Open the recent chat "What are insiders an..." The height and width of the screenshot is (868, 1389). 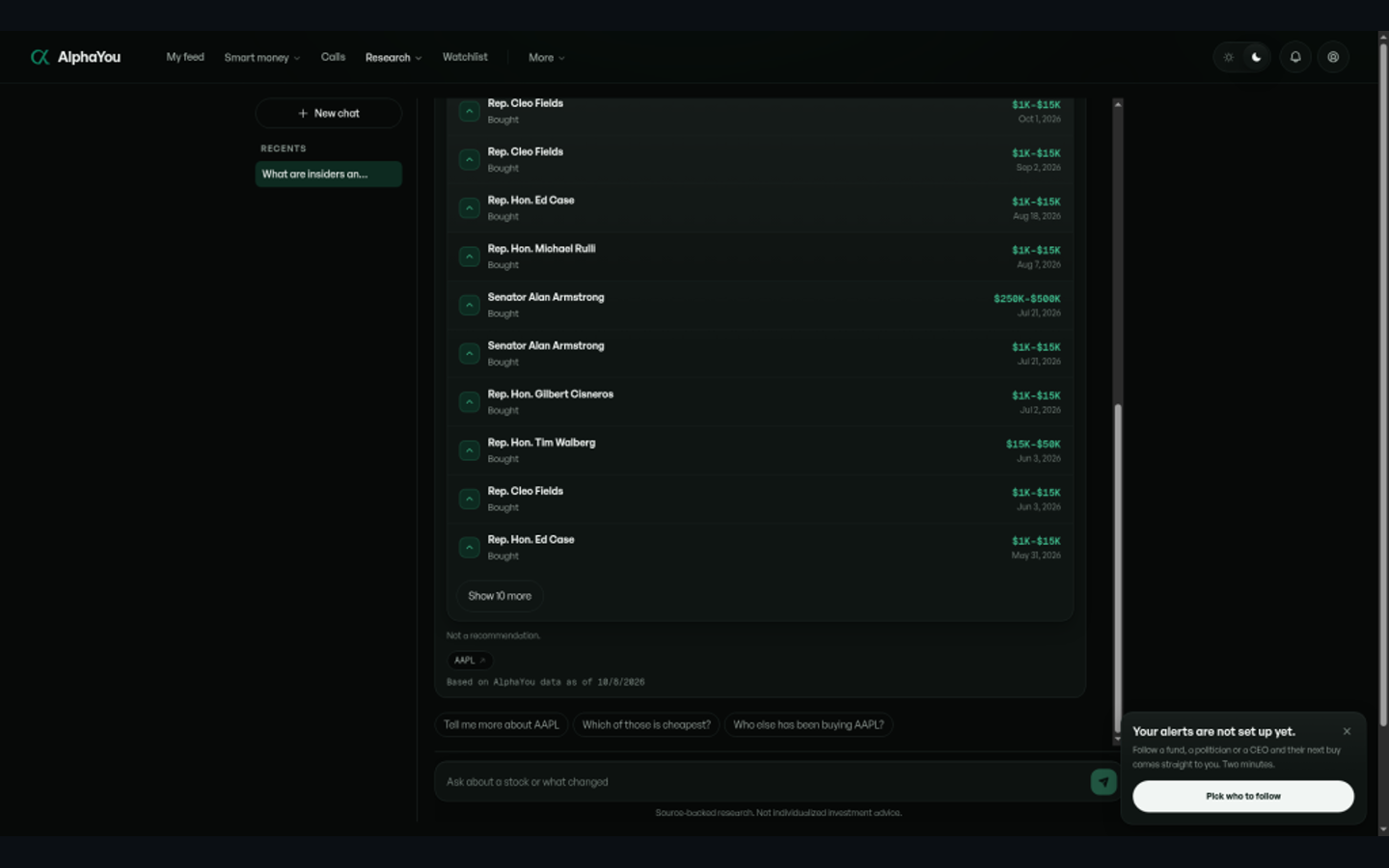328,175
